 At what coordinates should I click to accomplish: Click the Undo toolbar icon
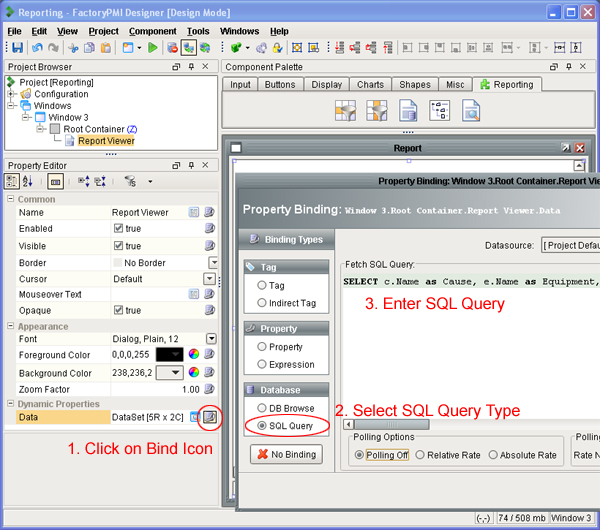tap(37, 48)
